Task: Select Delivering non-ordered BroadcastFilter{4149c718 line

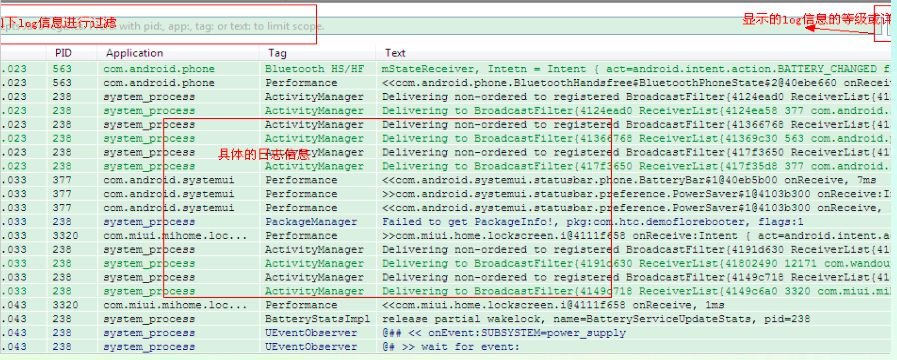Action: click(x=636, y=278)
